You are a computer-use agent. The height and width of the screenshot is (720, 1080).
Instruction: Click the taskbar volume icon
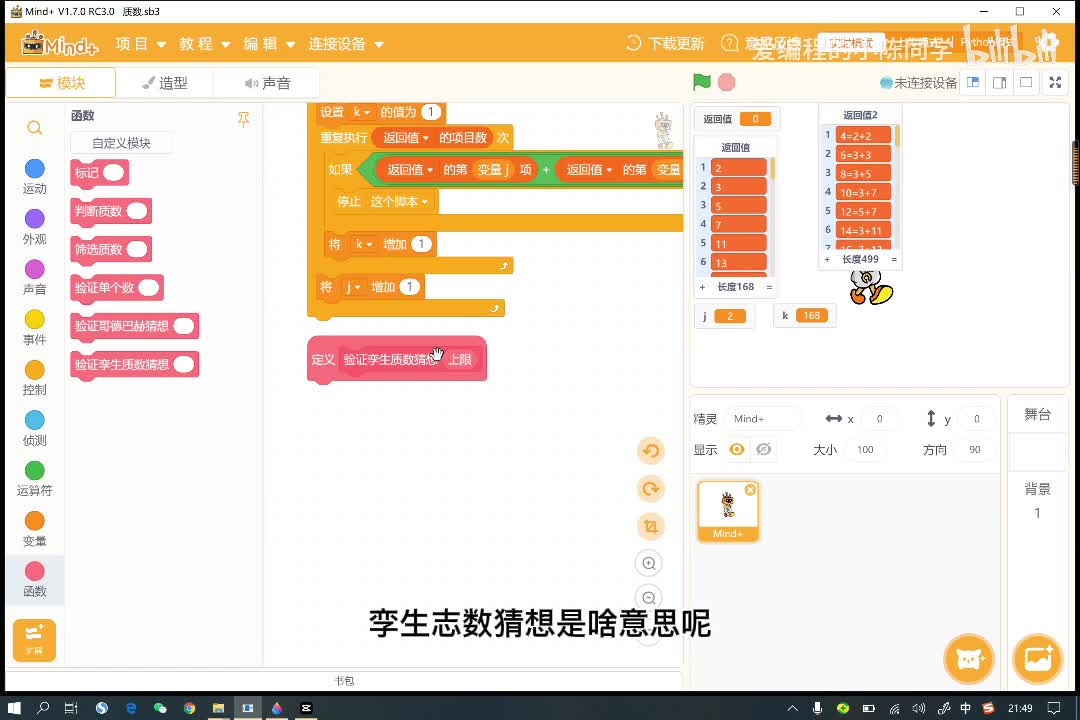[918, 708]
